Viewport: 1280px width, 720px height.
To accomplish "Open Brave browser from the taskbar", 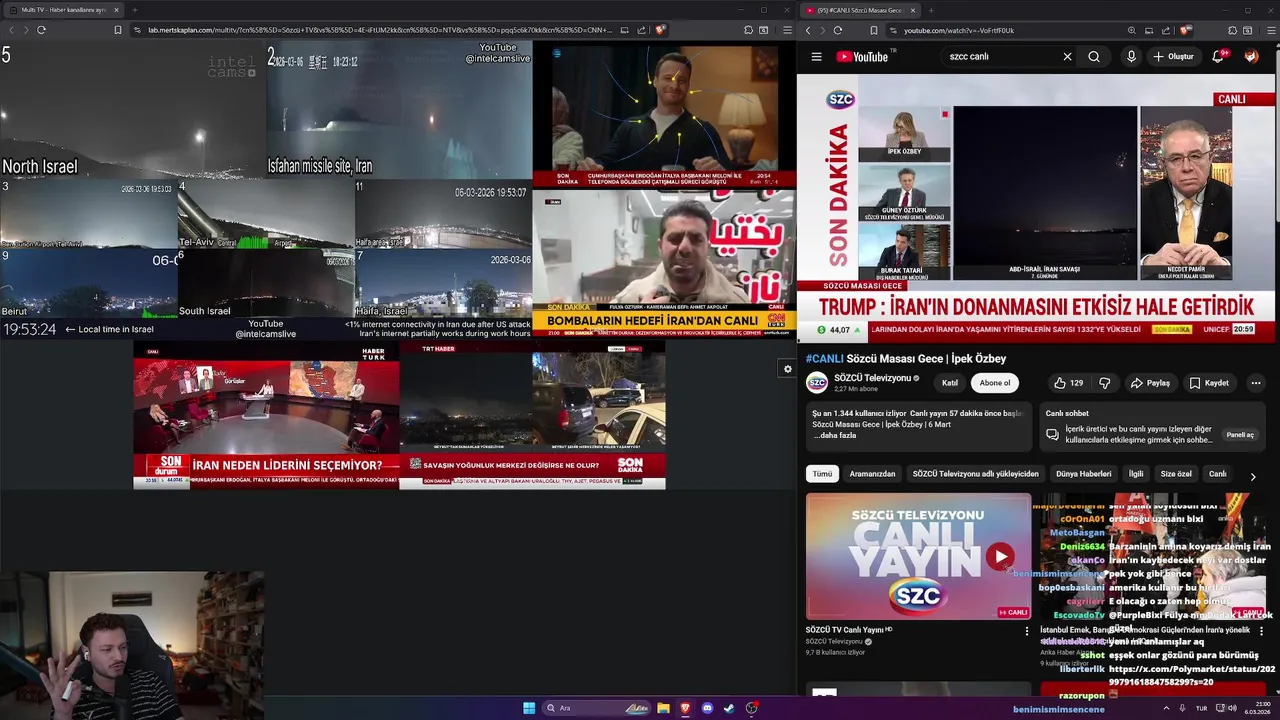I will point(685,708).
